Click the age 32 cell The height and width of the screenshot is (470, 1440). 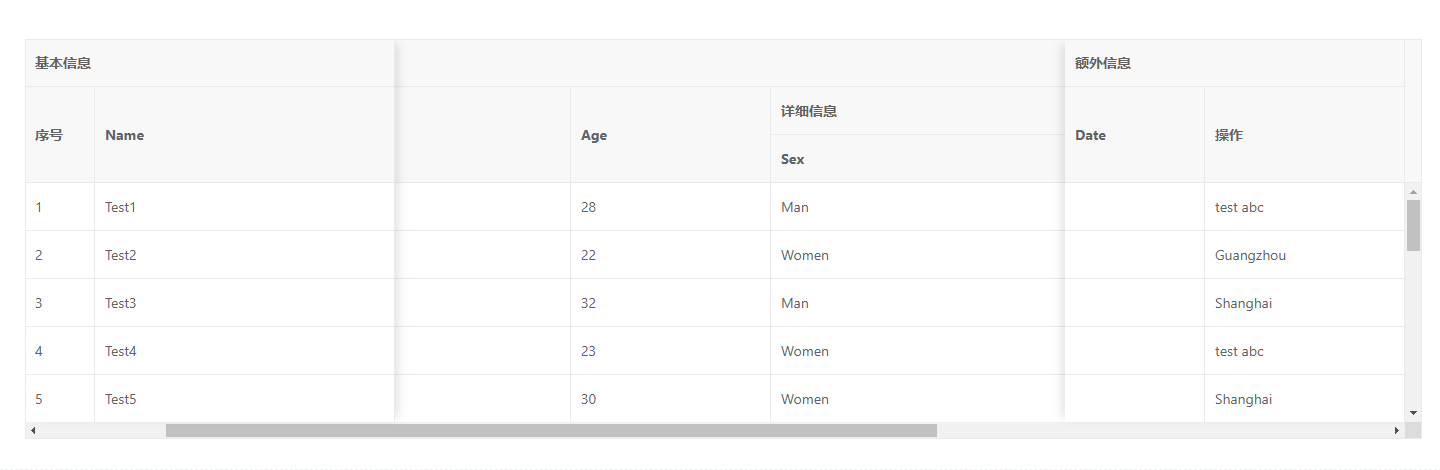tap(588, 303)
